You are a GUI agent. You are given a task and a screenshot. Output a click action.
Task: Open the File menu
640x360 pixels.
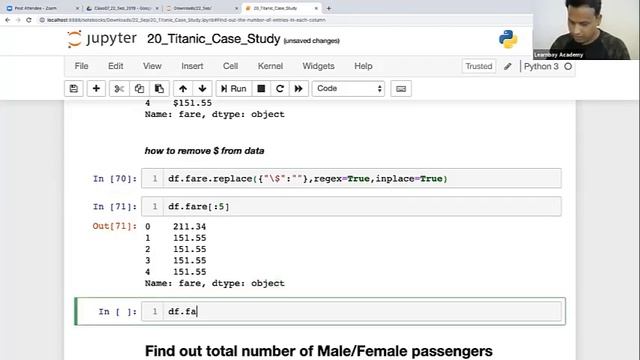81,66
